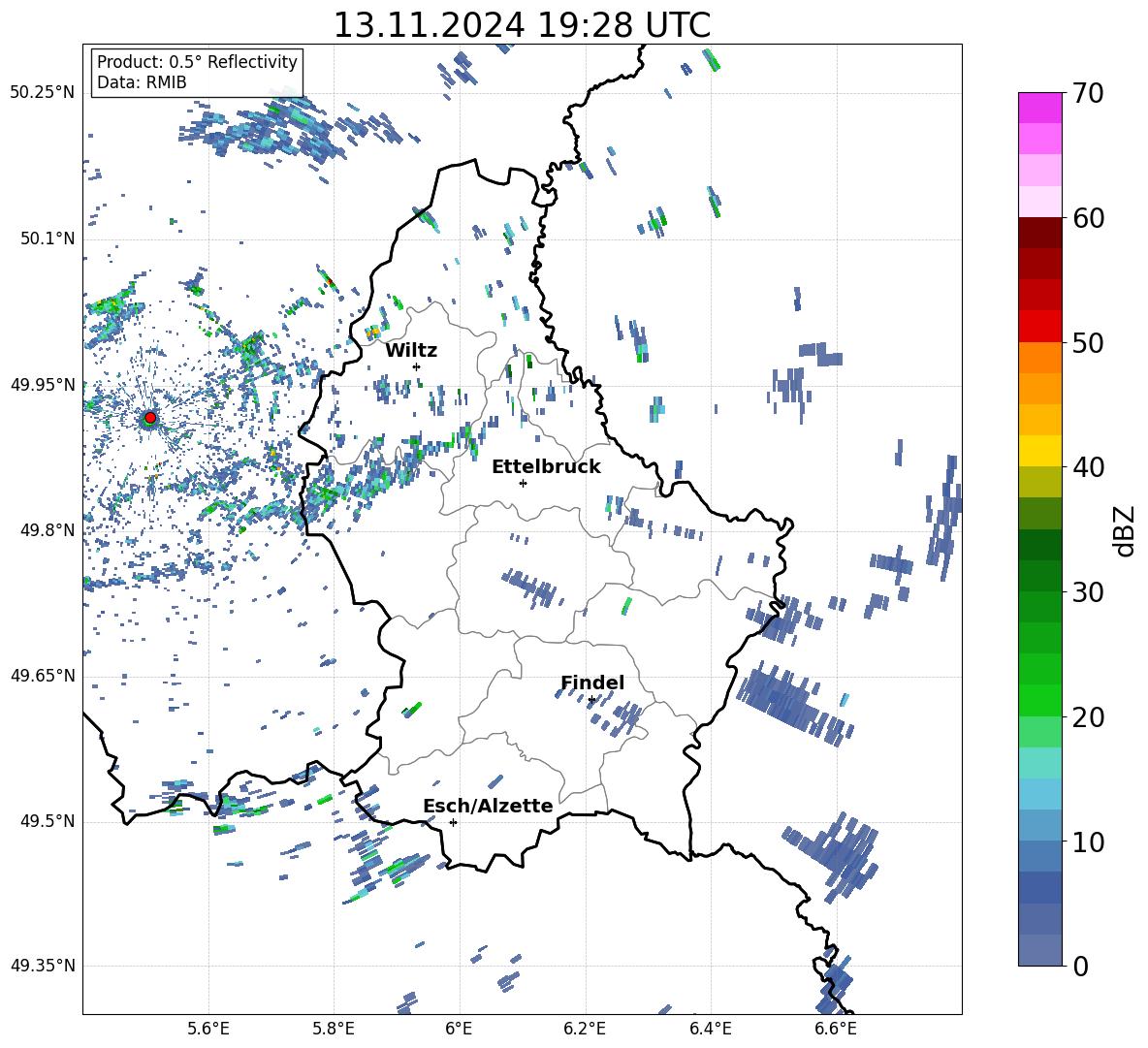Image resolution: width=1148 pixels, height=1048 pixels.
Task: Click the Esch/Alzette station cross marker
Action: click(x=453, y=822)
